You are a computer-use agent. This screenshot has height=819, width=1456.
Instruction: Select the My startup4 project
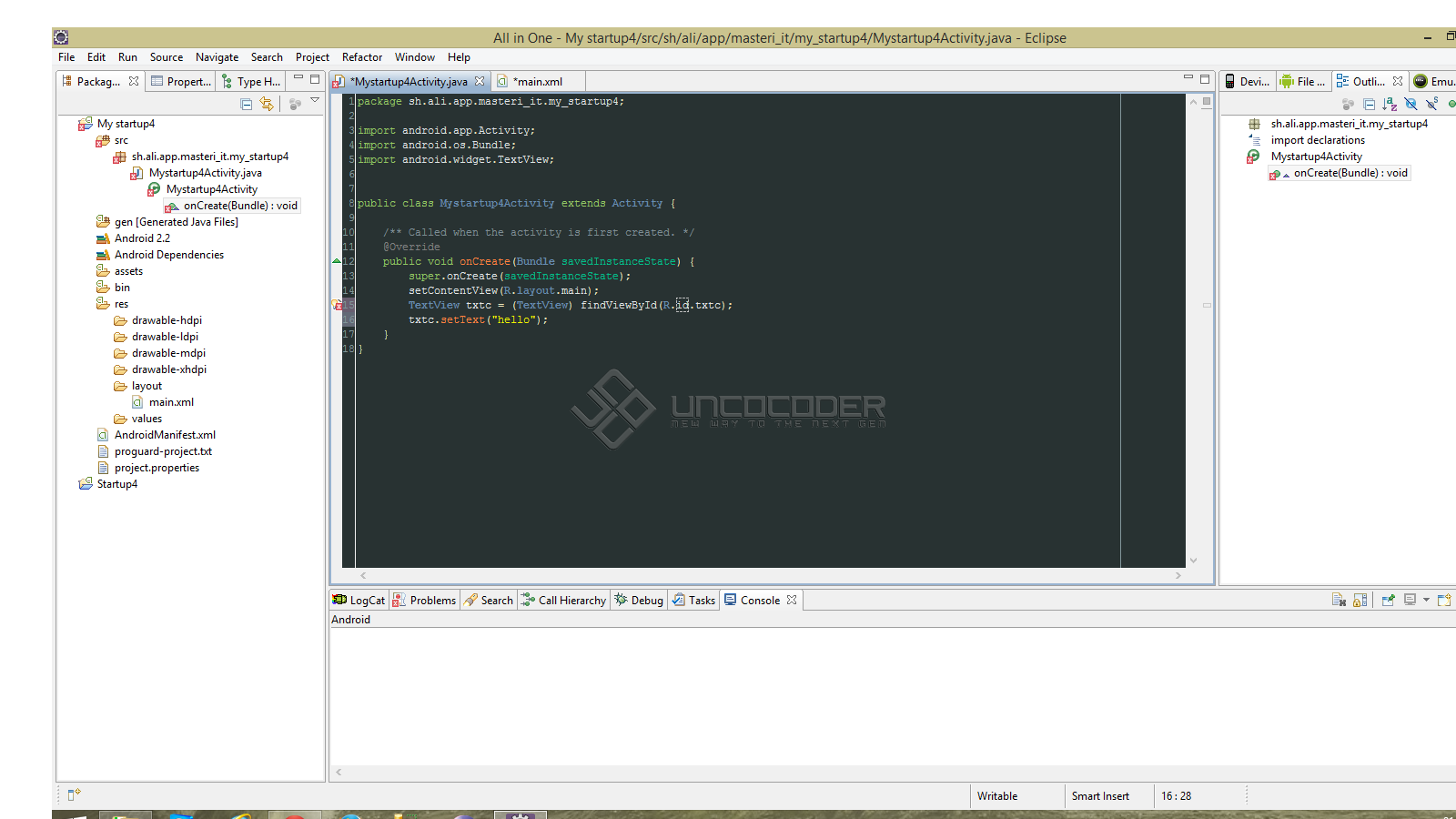coord(126,124)
